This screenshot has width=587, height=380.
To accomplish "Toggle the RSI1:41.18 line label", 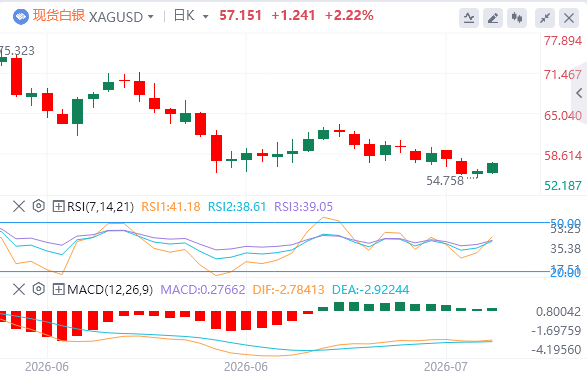I will (x=171, y=207).
